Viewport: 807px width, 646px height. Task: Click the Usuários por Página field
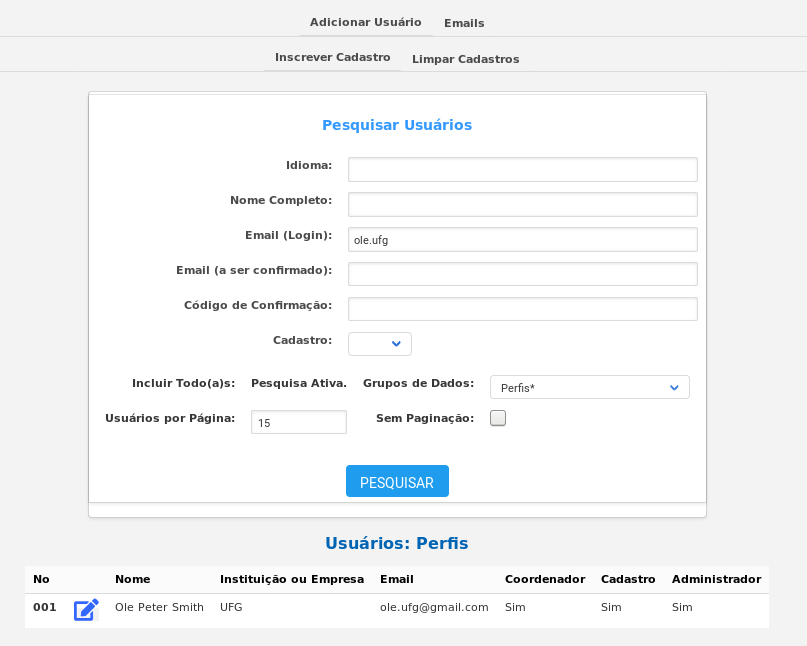tap(299, 422)
